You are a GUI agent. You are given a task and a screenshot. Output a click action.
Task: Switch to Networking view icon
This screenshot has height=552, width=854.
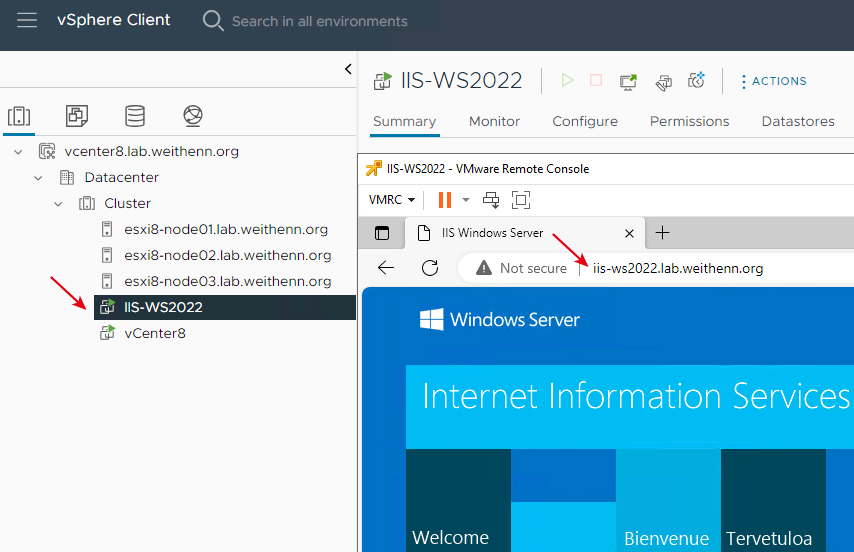point(193,116)
